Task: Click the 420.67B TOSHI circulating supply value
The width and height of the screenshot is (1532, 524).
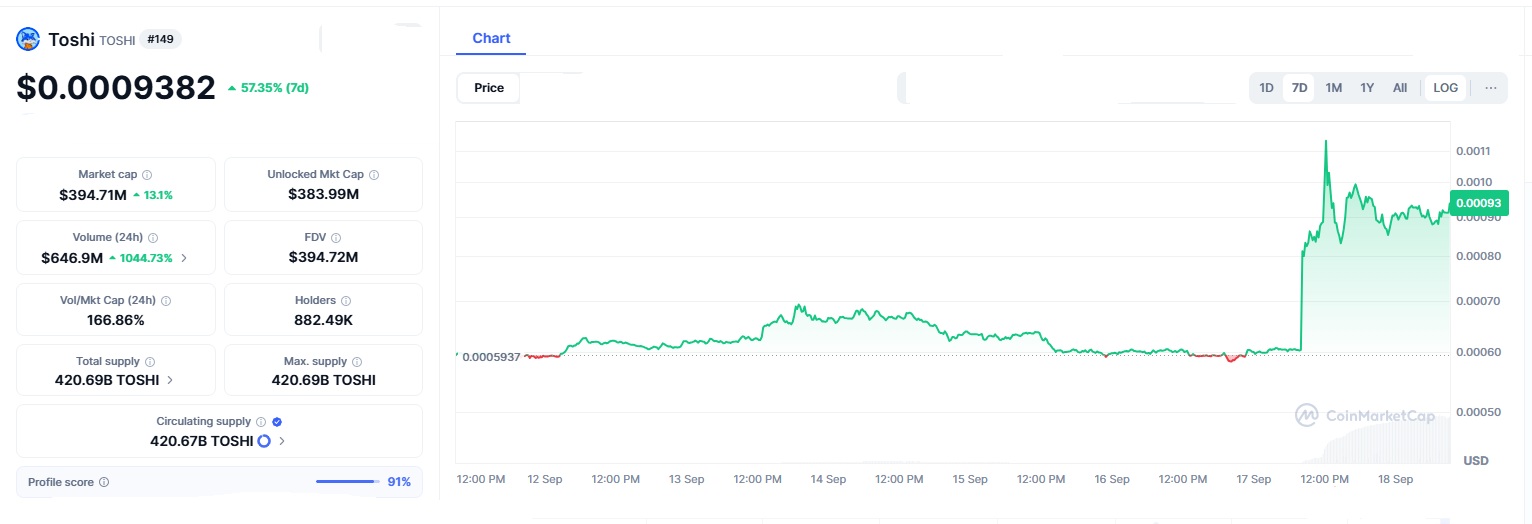Action: point(202,441)
